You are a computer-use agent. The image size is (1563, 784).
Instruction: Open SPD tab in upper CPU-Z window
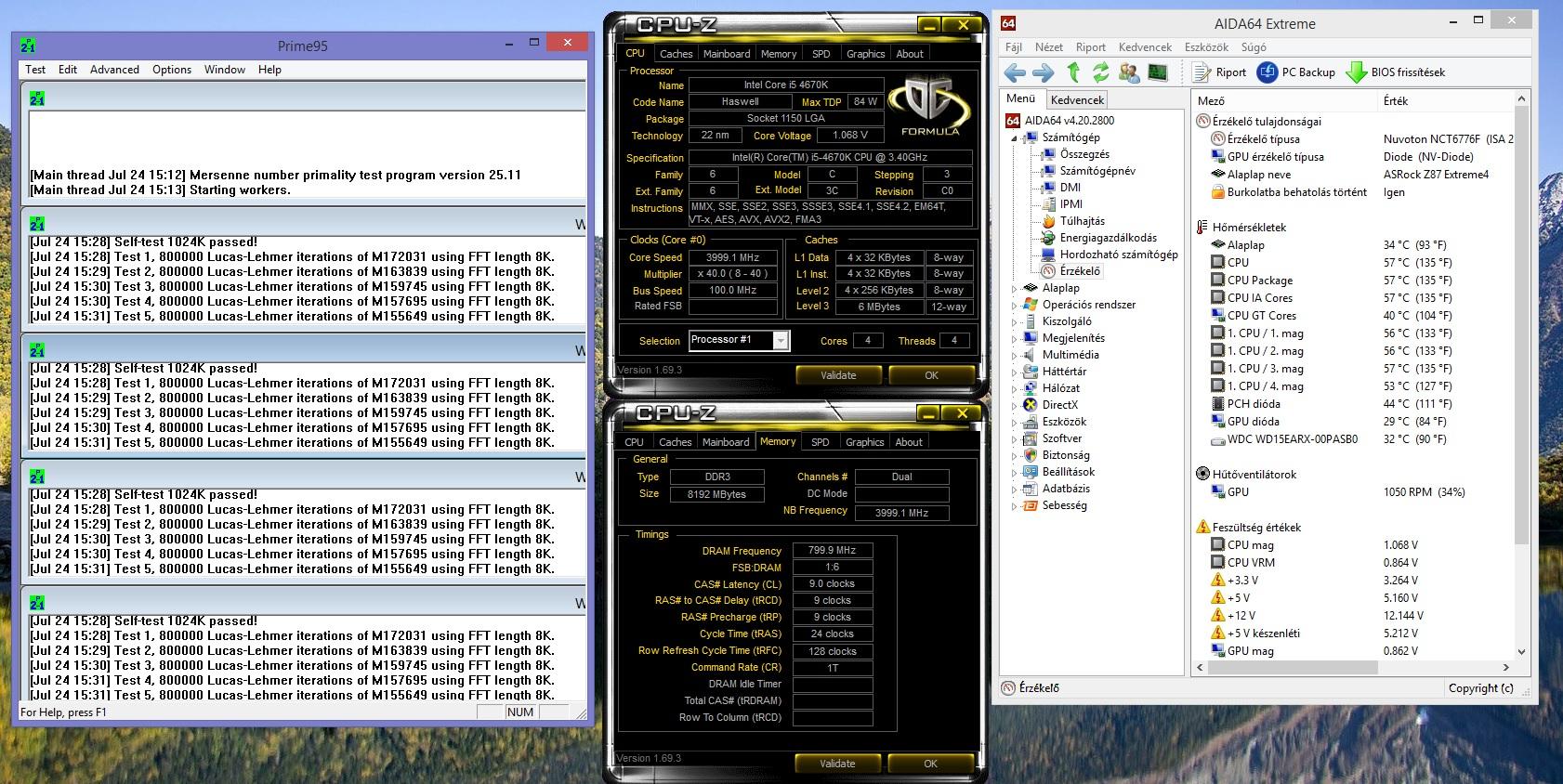click(821, 54)
